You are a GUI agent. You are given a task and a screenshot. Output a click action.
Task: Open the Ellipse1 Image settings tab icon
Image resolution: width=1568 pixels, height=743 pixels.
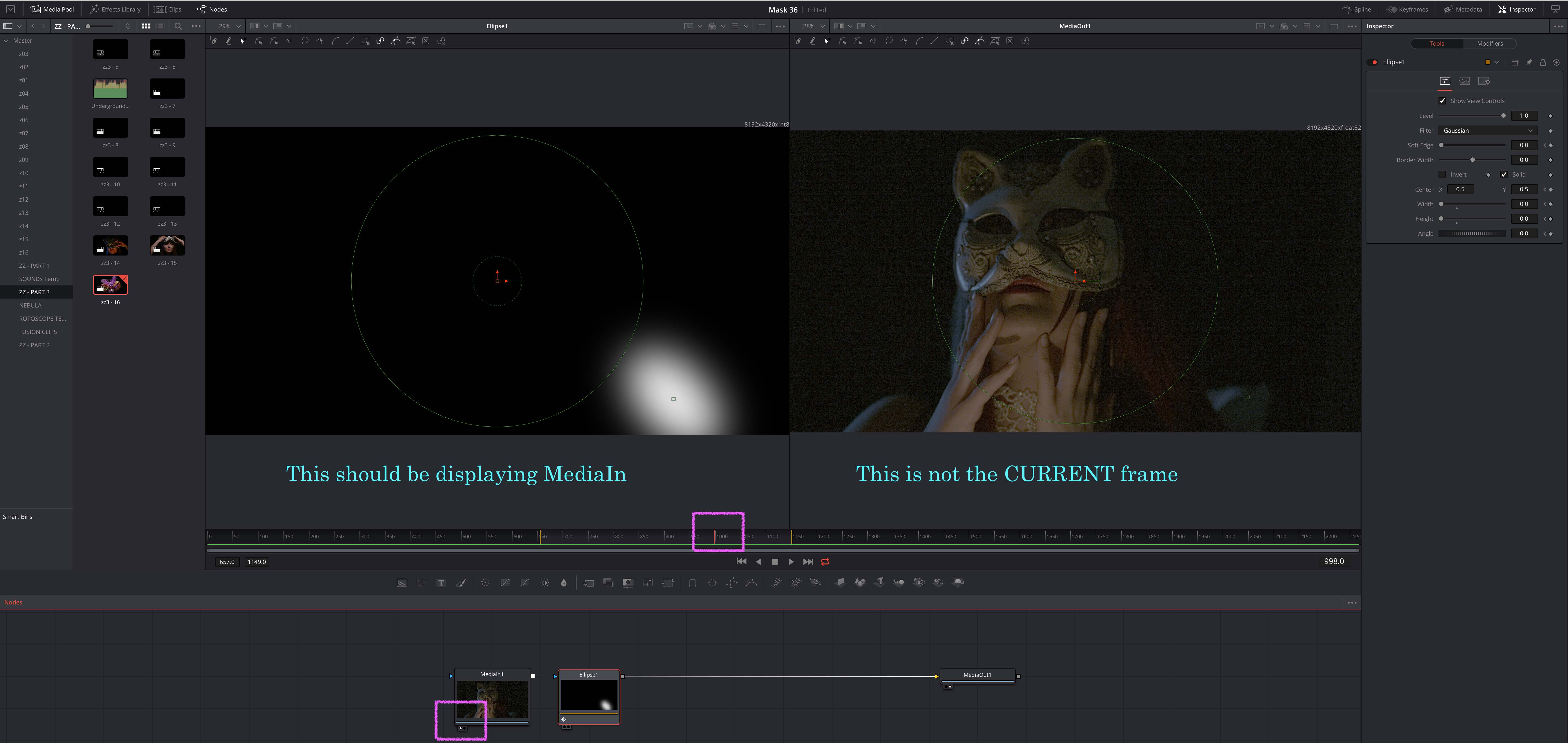[1465, 81]
